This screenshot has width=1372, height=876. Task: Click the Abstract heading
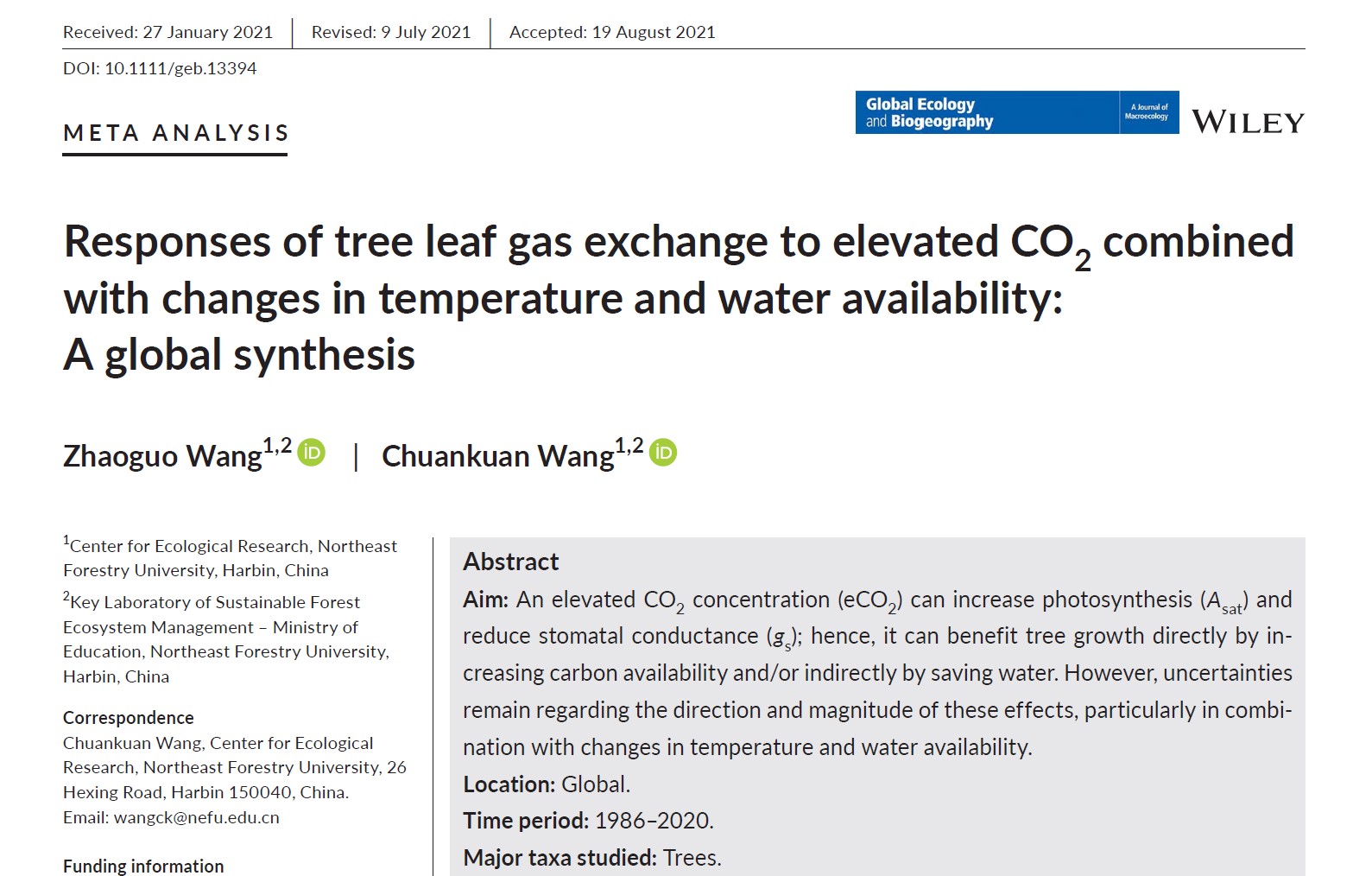[511, 562]
